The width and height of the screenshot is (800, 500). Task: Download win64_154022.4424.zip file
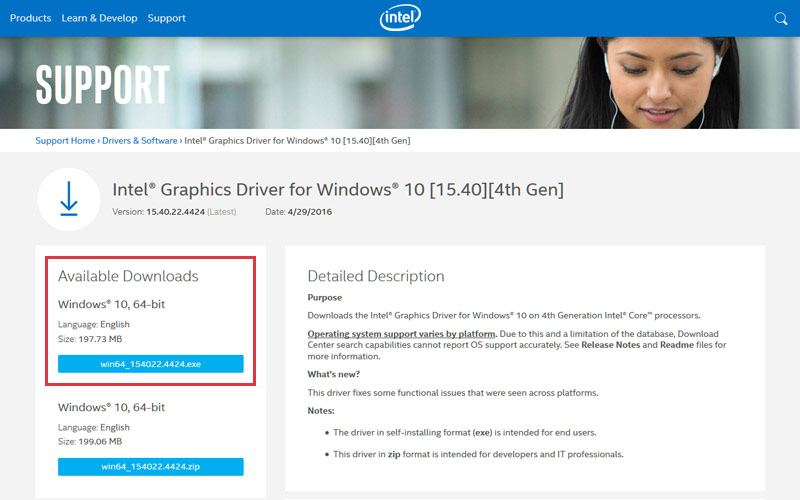point(151,466)
